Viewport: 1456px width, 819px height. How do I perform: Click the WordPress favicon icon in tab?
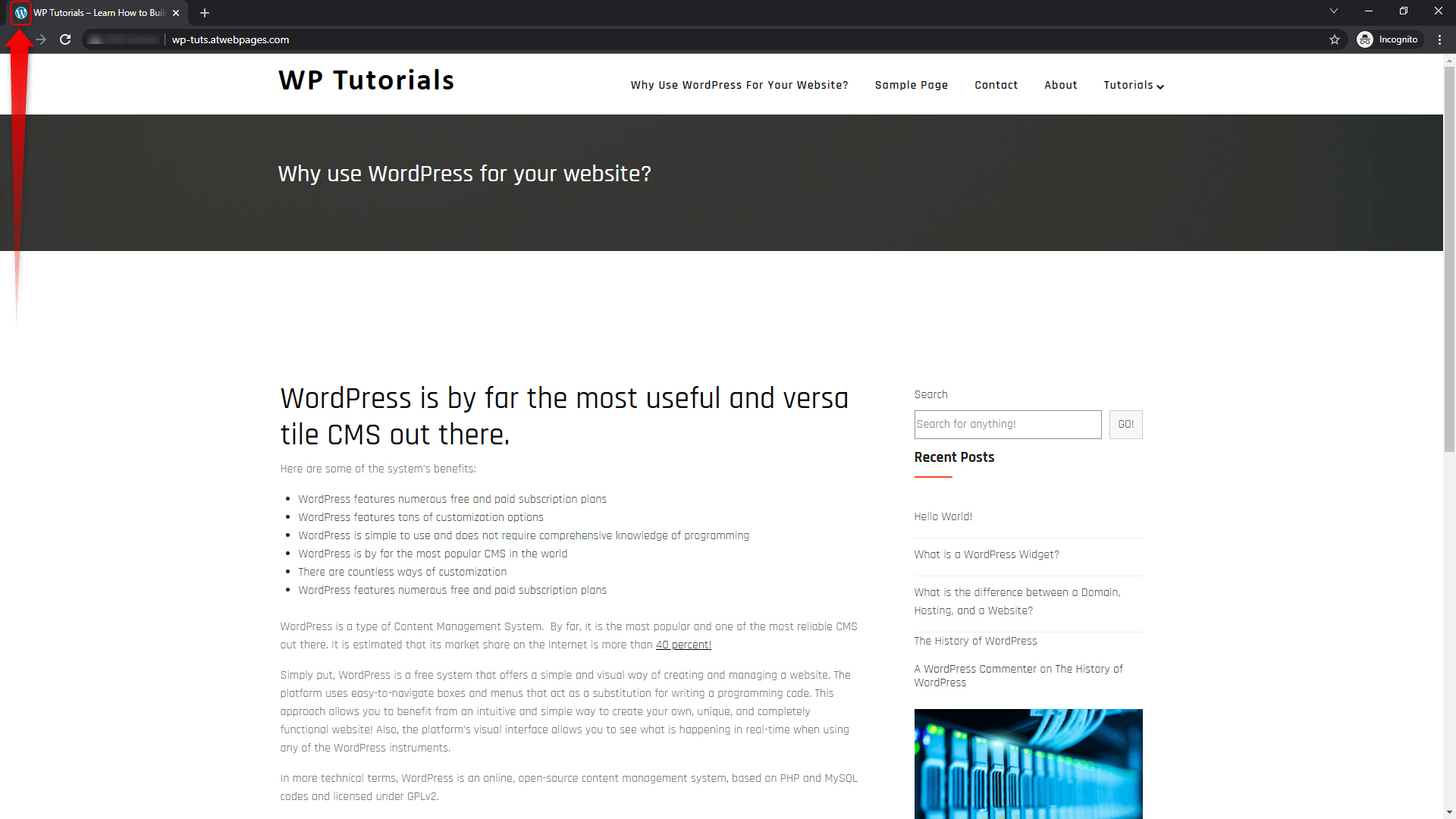click(x=22, y=13)
